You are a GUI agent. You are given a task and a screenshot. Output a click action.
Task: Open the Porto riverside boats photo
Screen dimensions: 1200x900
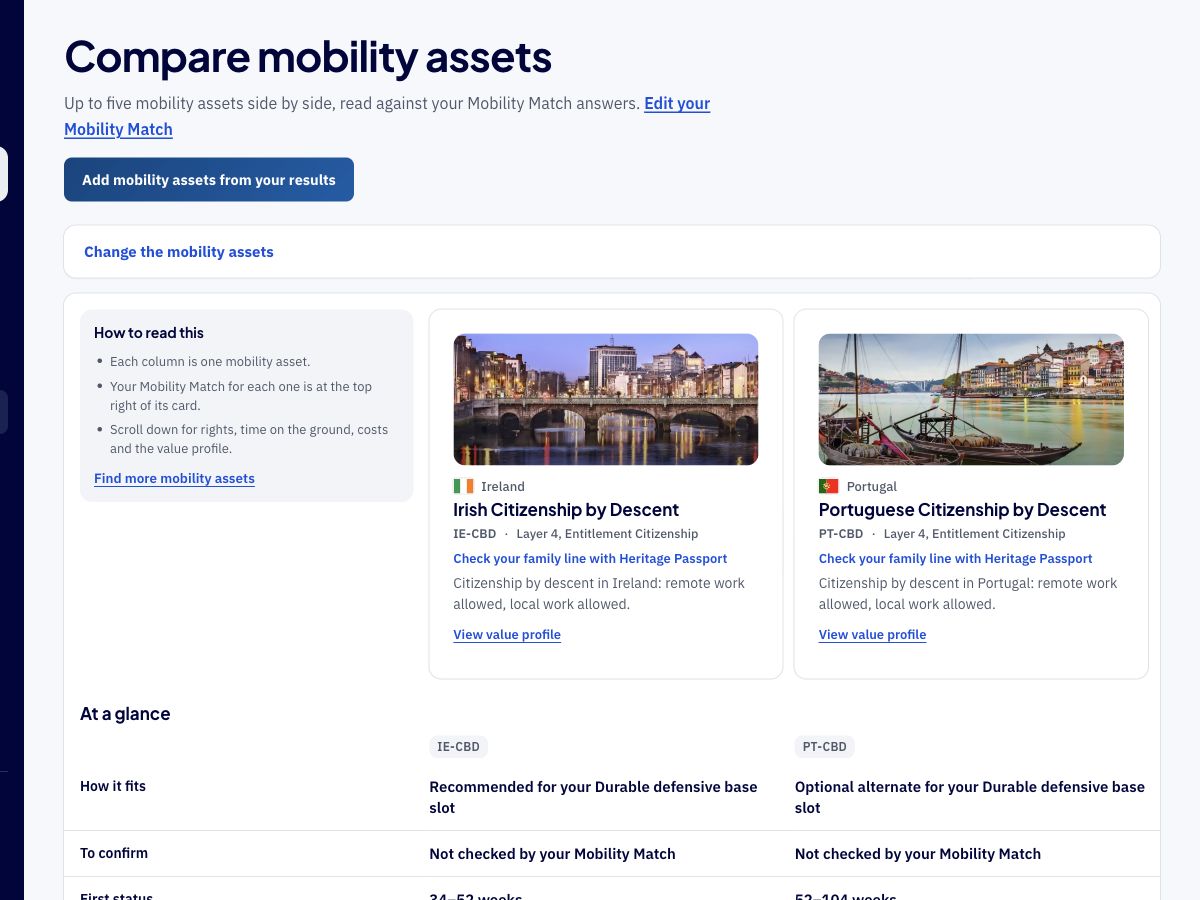[971, 399]
